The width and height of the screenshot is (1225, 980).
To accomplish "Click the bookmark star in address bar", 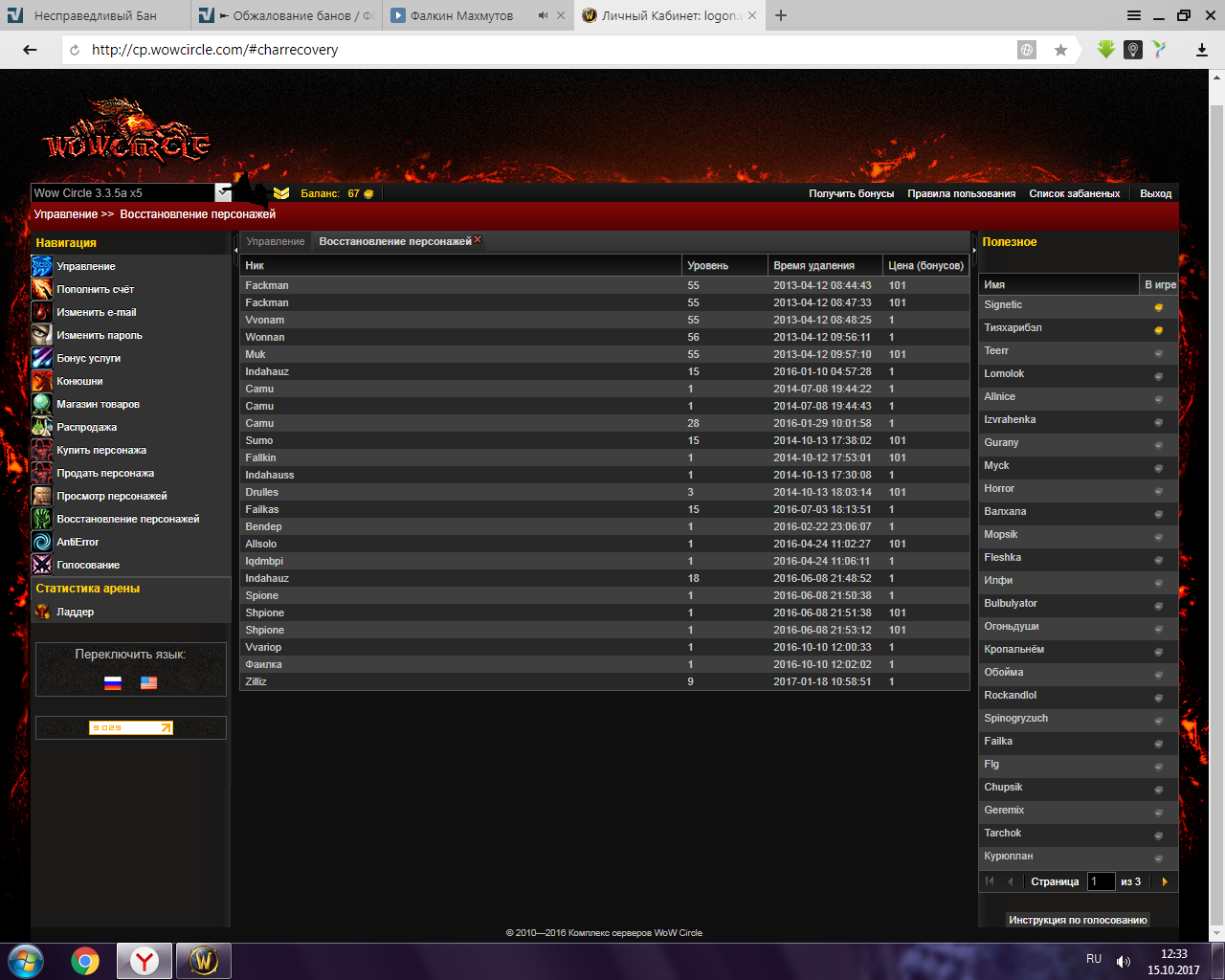I will coord(1060,50).
